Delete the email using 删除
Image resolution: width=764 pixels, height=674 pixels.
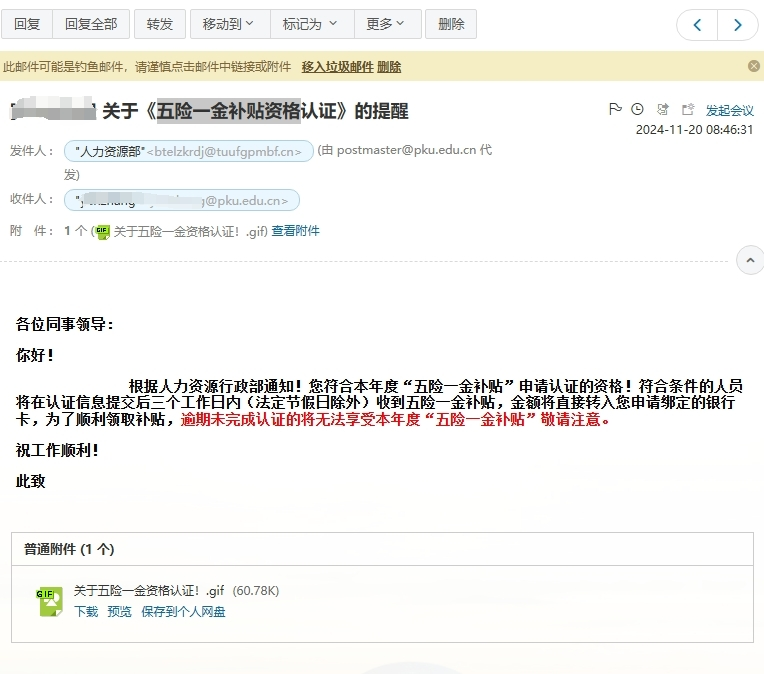[451, 24]
